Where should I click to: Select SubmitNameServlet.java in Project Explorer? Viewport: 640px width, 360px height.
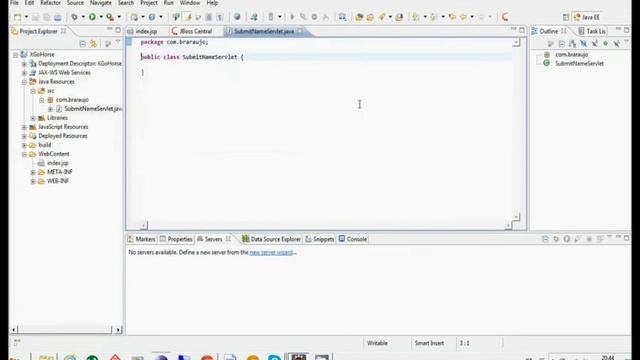(93, 109)
